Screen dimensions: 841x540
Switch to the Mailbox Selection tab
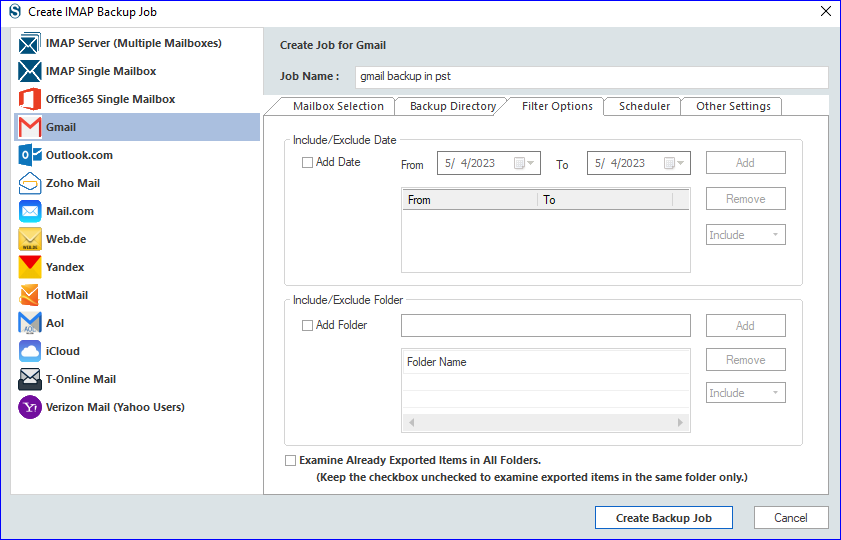click(338, 106)
